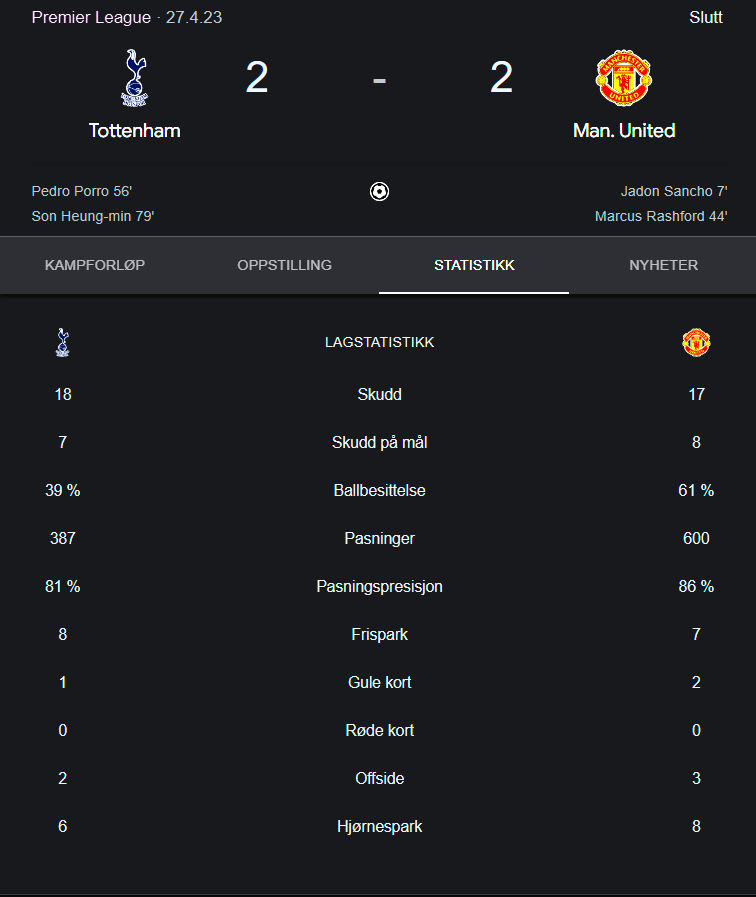The height and width of the screenshot is (897, 756).
Task: Click the Man. United team name
Action: (x=624, y=130)
